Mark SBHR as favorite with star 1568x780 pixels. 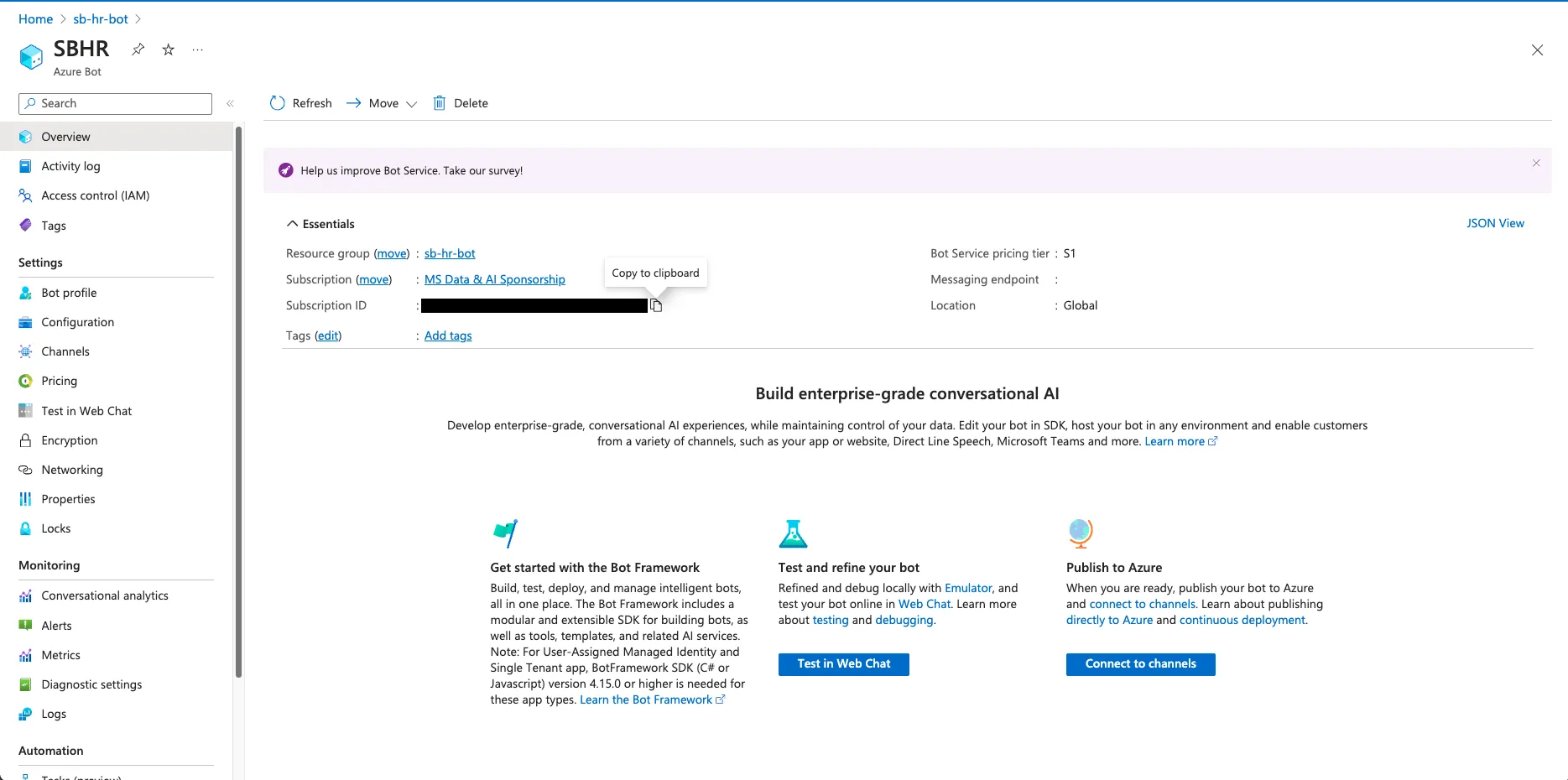pyautogui.click(x=169, y=49)
